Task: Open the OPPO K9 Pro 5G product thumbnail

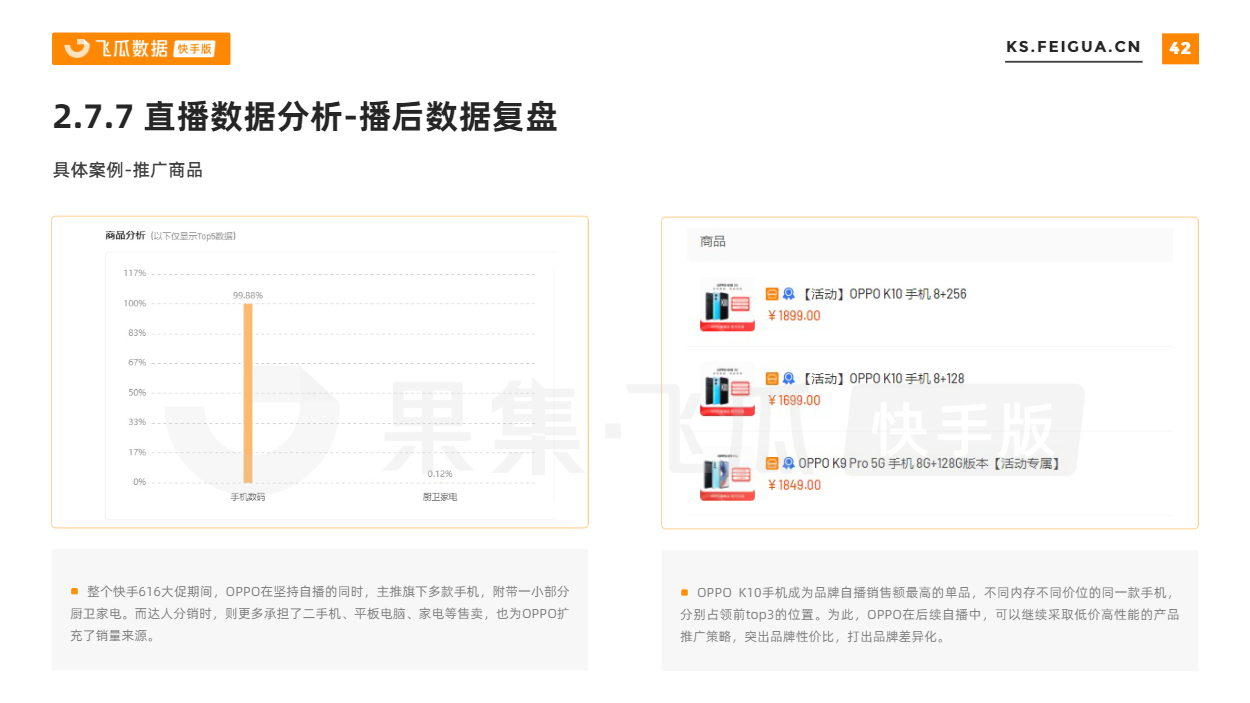Action: (727, 474)
